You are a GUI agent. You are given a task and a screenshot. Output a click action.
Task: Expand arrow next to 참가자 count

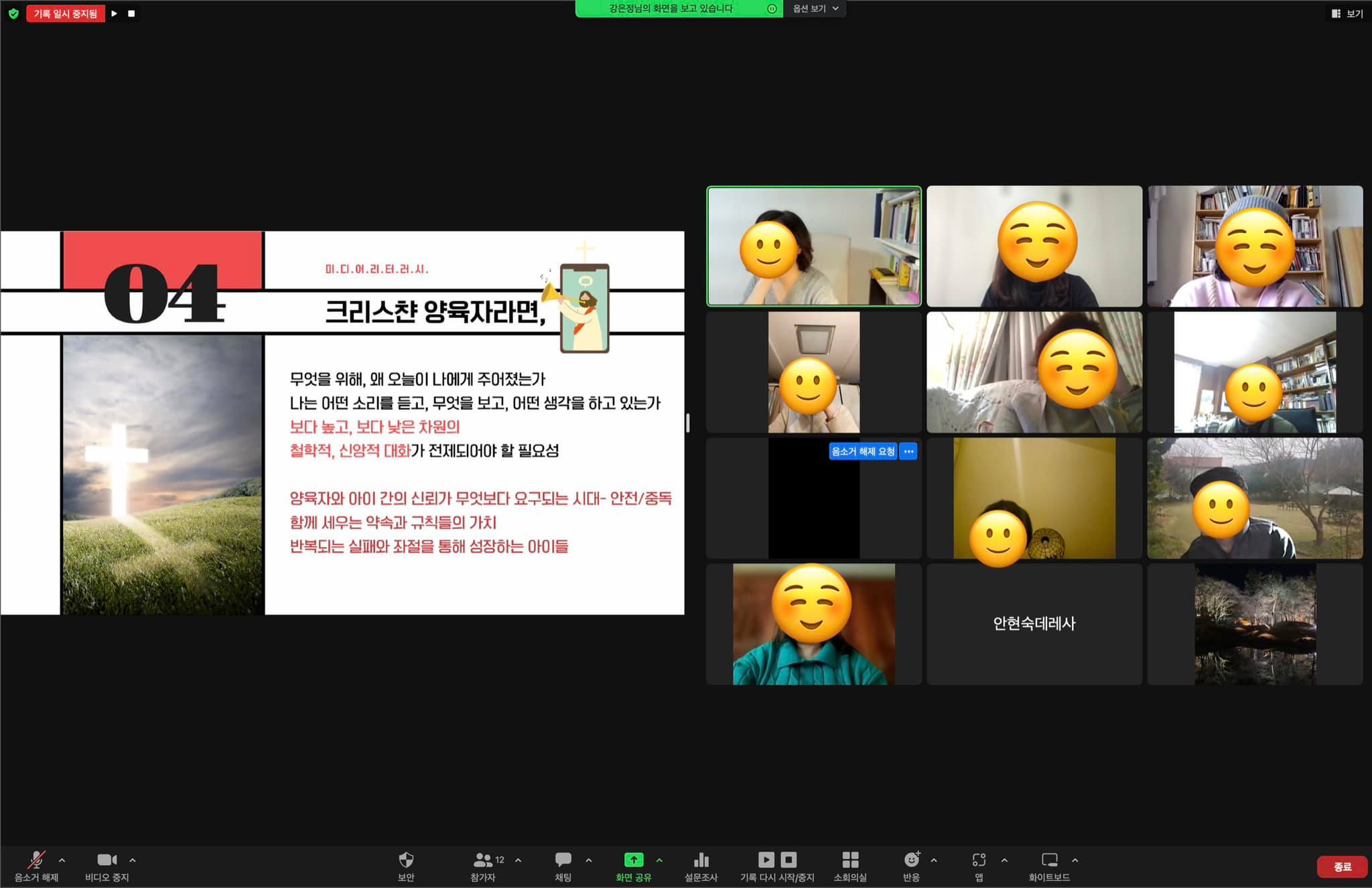pos(518,860)
